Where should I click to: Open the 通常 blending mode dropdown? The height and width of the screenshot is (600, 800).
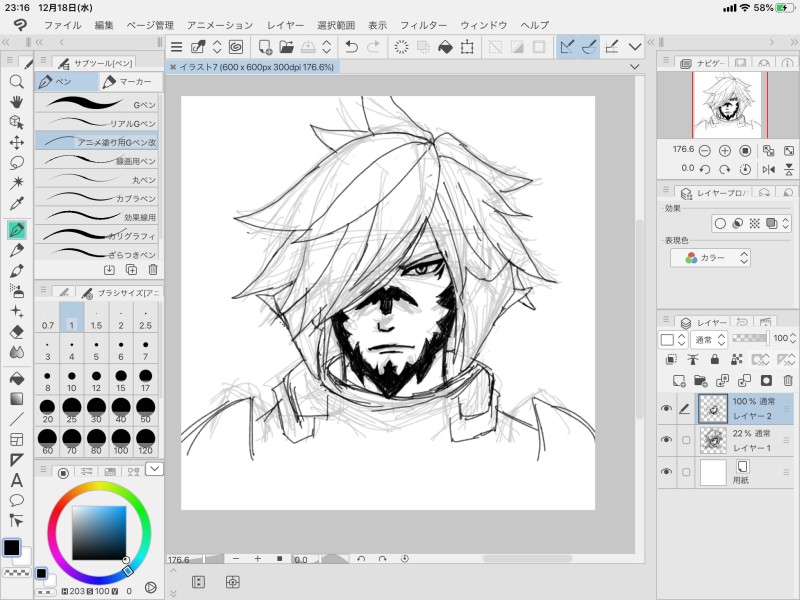[708, 340]
